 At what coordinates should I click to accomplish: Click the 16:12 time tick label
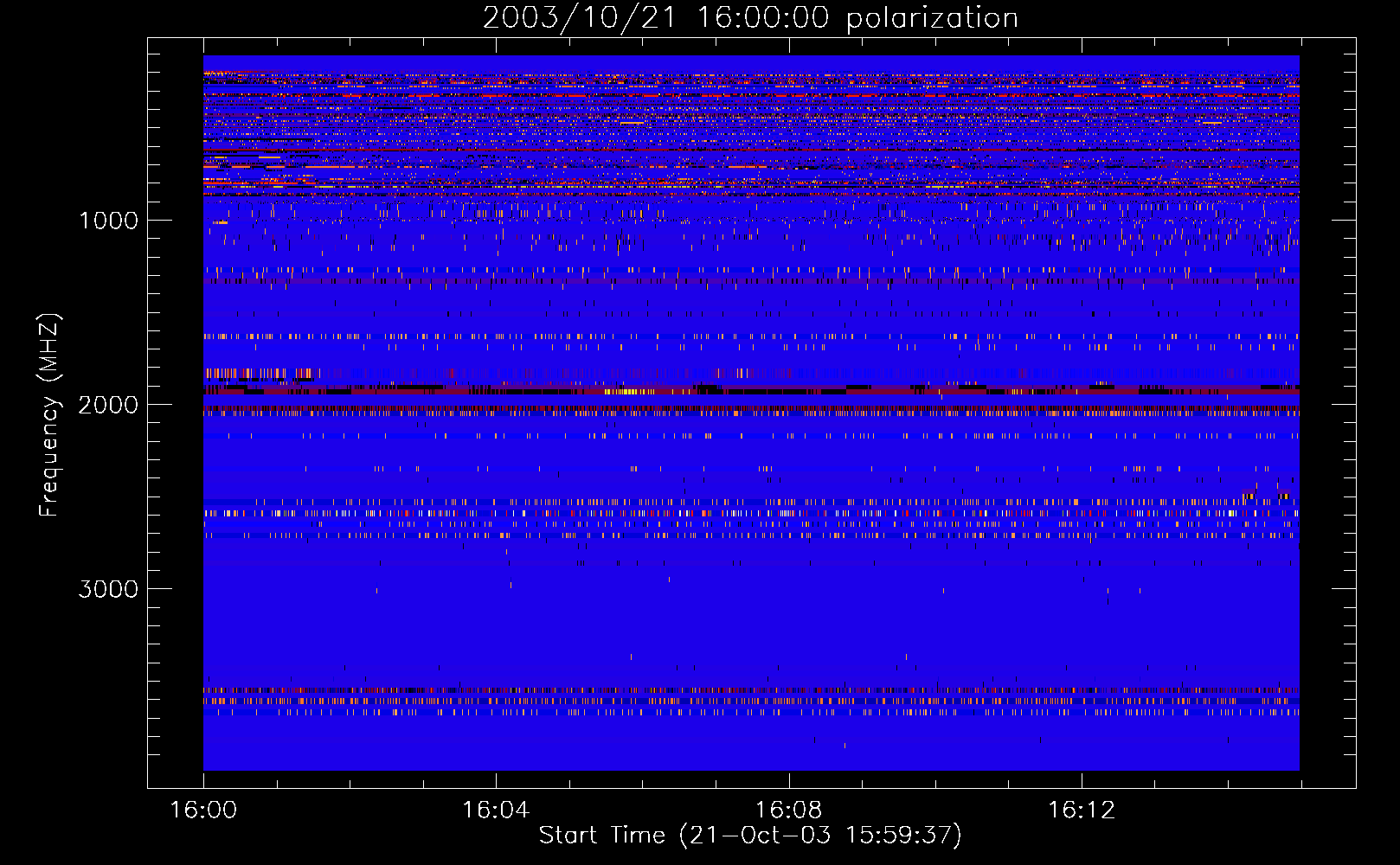pos(1082,811)
